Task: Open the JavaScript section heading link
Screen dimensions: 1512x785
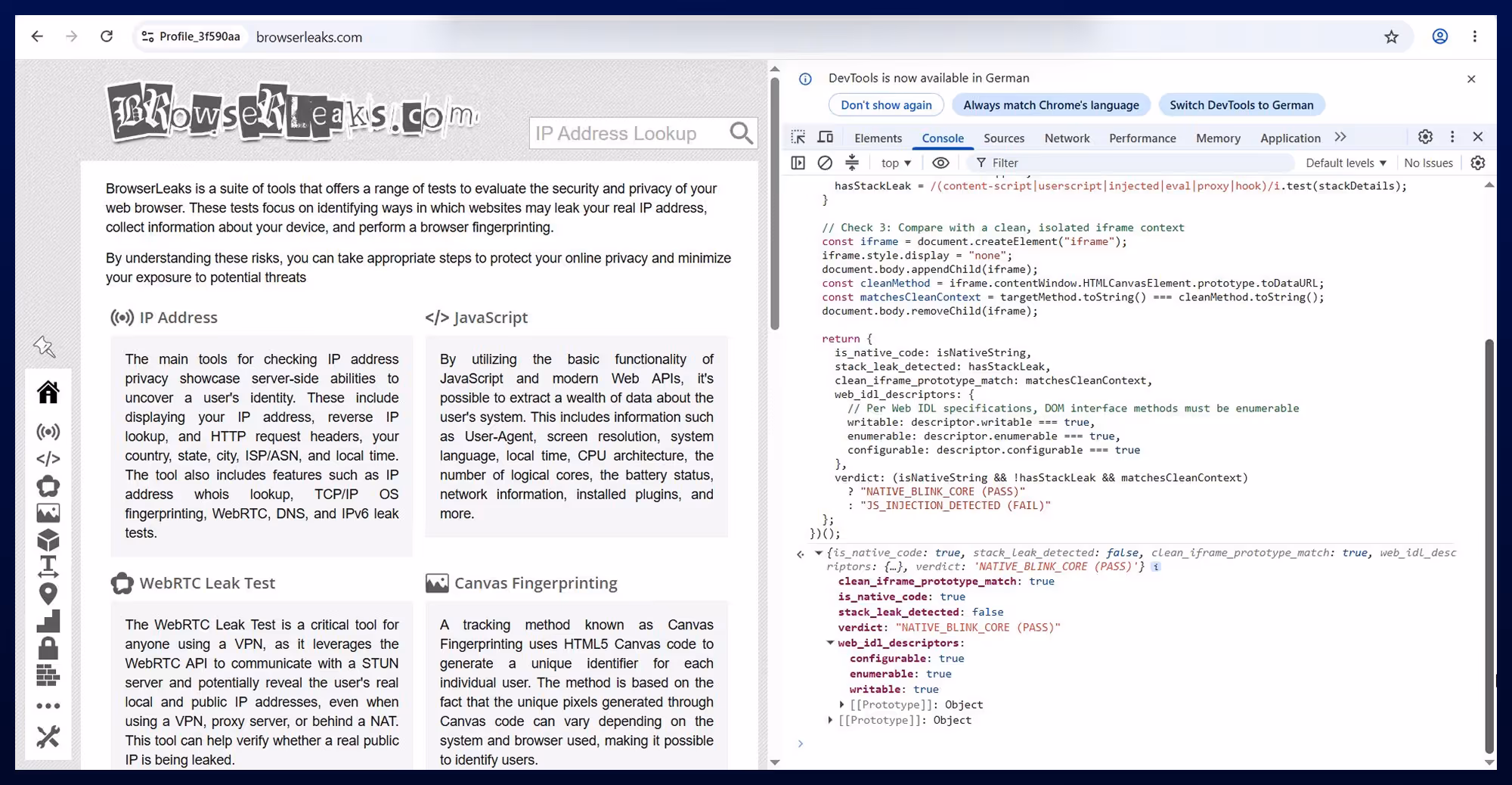Action: pos(491,318)
